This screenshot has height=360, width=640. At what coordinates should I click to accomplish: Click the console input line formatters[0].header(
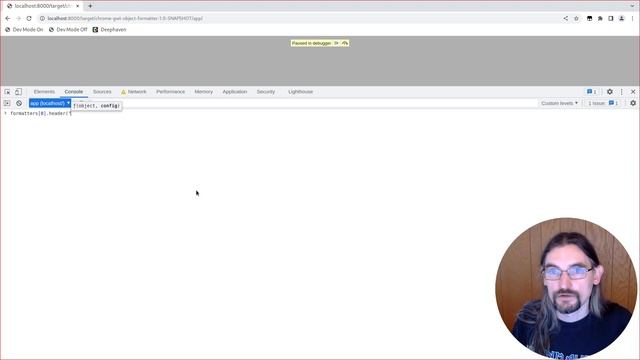point(41,113)
